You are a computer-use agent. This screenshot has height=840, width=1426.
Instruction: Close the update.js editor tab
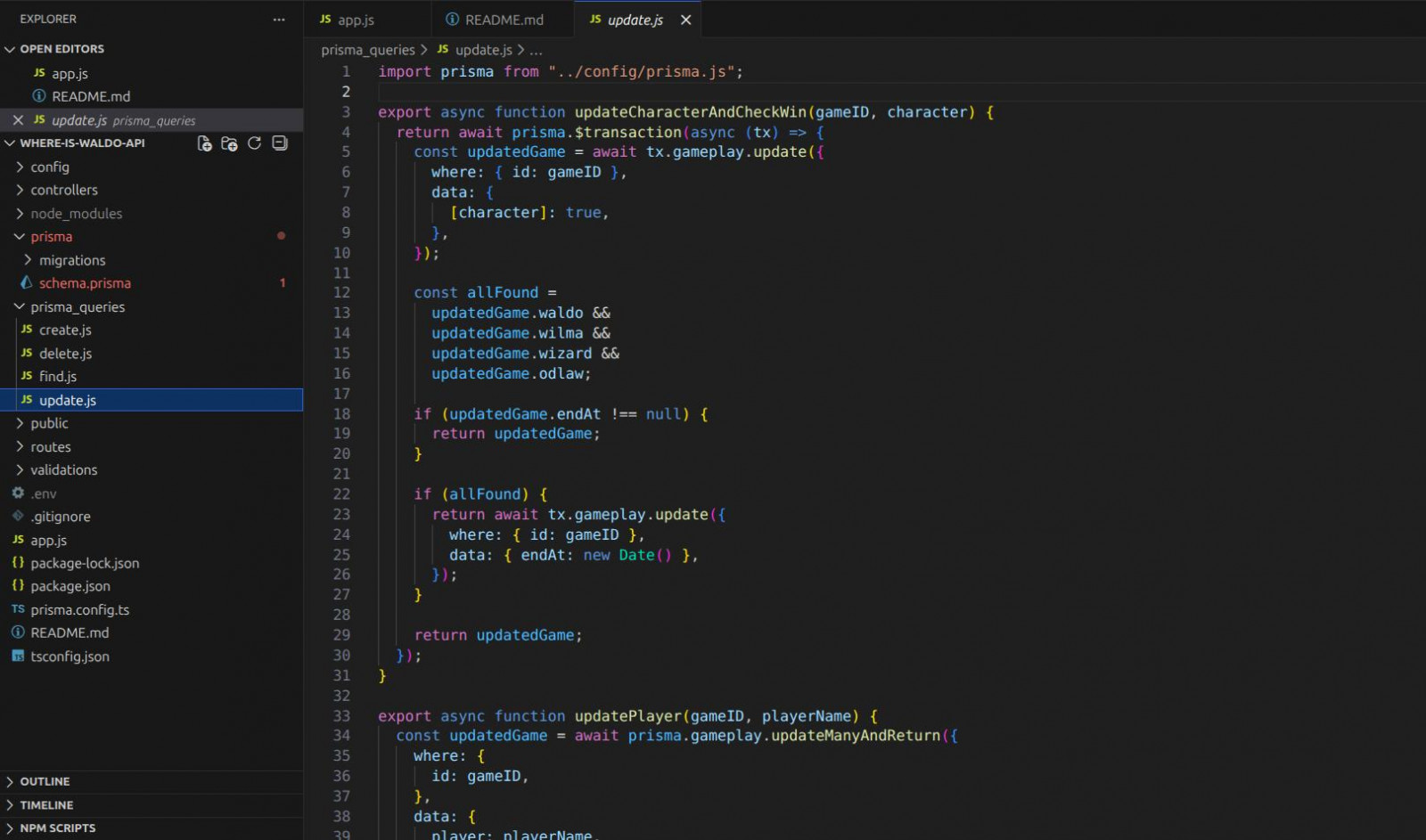[685, 20]
